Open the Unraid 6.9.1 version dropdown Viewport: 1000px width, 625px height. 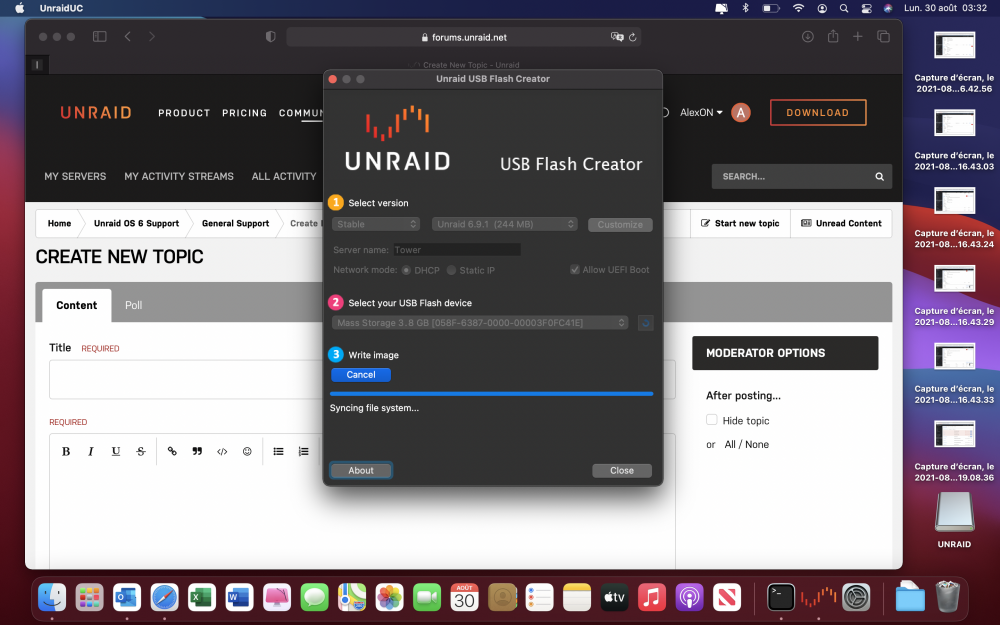pos(504,224)
